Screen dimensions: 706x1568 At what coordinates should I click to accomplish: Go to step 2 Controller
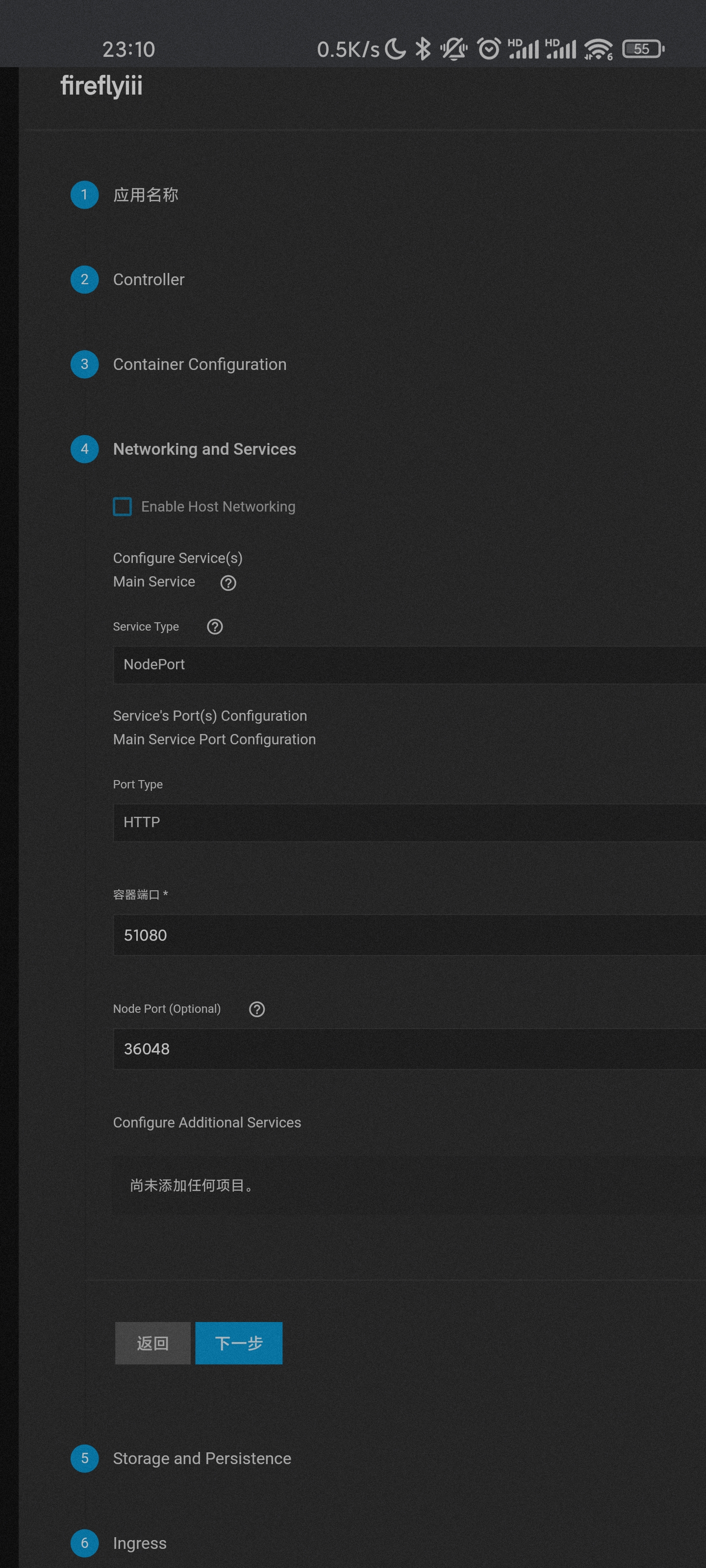[x=127, y=279]
